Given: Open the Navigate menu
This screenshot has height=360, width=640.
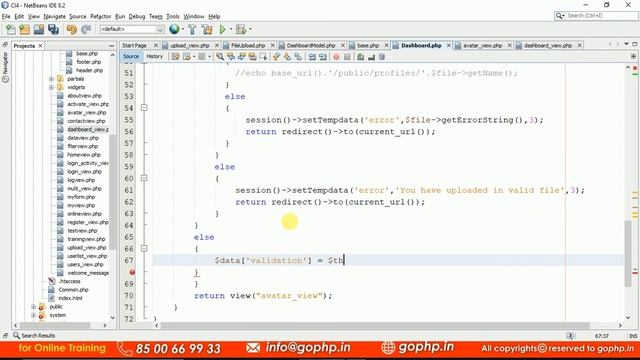Looking at the screenshot, I should pyautogui.click(x=54, y=16).
